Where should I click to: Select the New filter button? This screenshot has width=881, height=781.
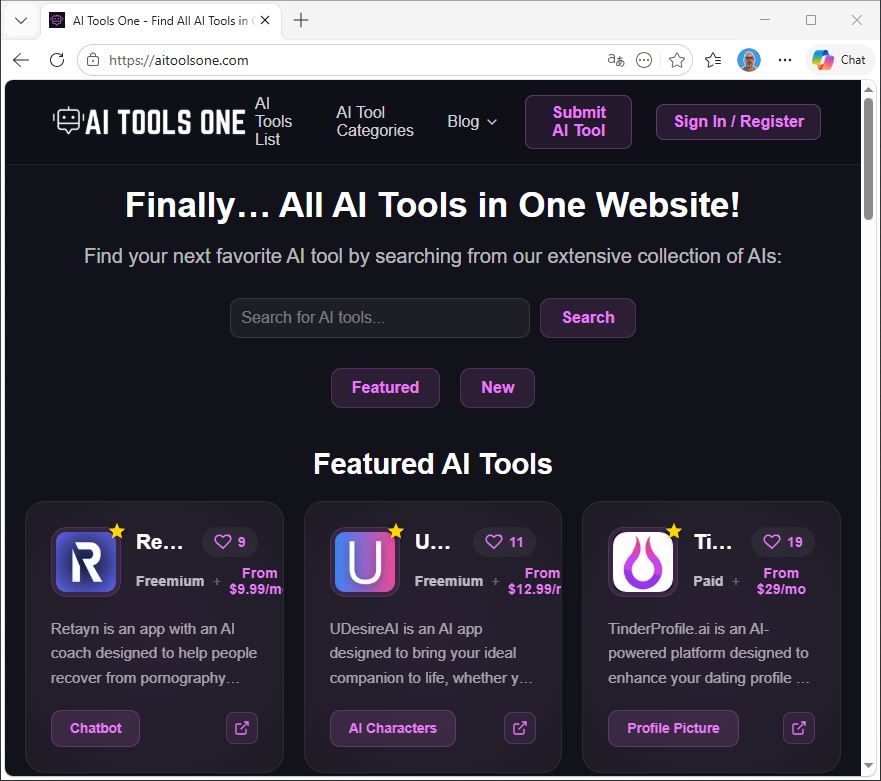tap(497, 388)
